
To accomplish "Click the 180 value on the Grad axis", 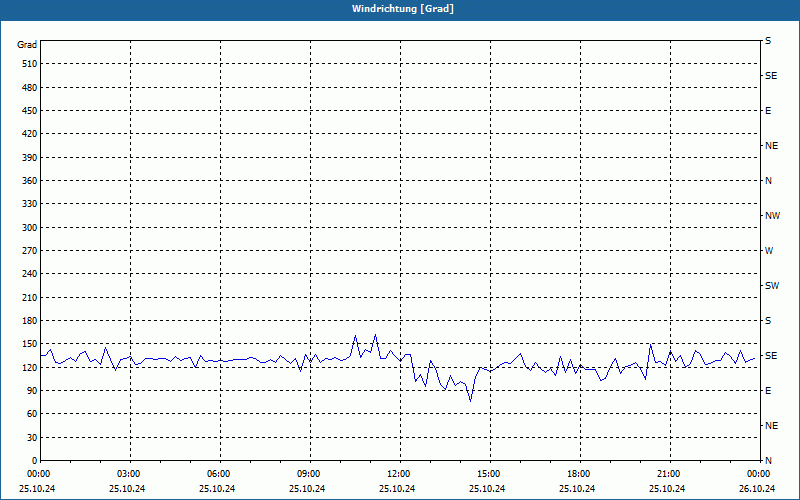I will tap(30, 320).
